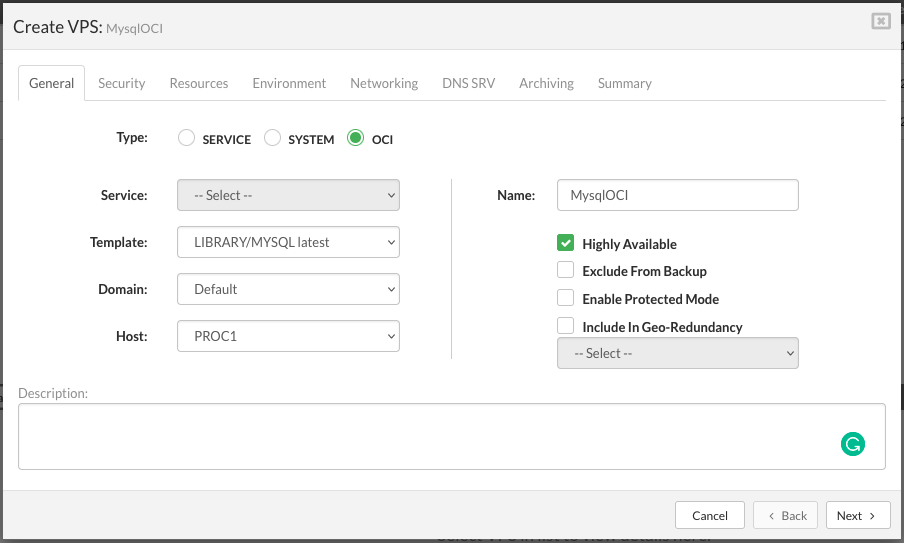Image resolution: width=904 pixels, height=543 pixels.
Task: Close the Create VPS dialog
Action: tap(880, 21)
